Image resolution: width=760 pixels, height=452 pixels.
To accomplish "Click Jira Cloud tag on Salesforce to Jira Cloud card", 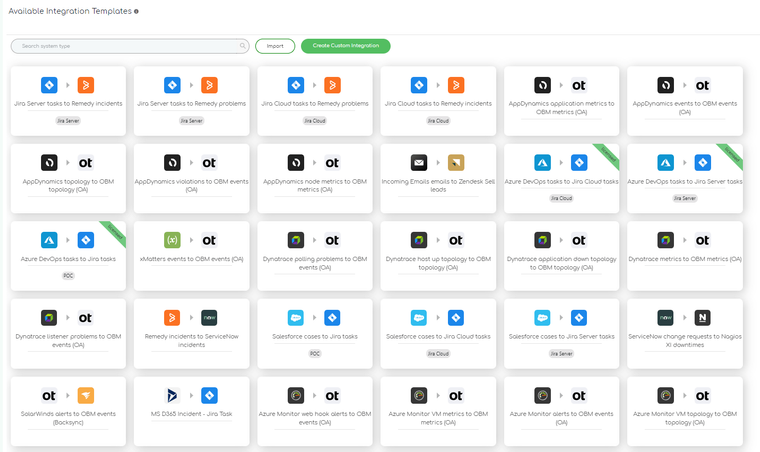I will pyautogui.click(x=438, y=354).
